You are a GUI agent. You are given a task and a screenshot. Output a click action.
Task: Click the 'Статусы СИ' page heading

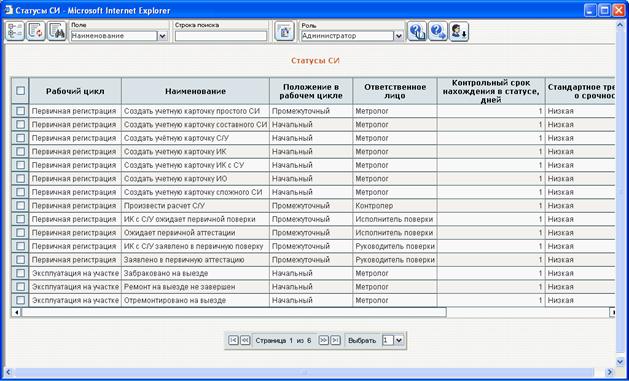point(315,61)
